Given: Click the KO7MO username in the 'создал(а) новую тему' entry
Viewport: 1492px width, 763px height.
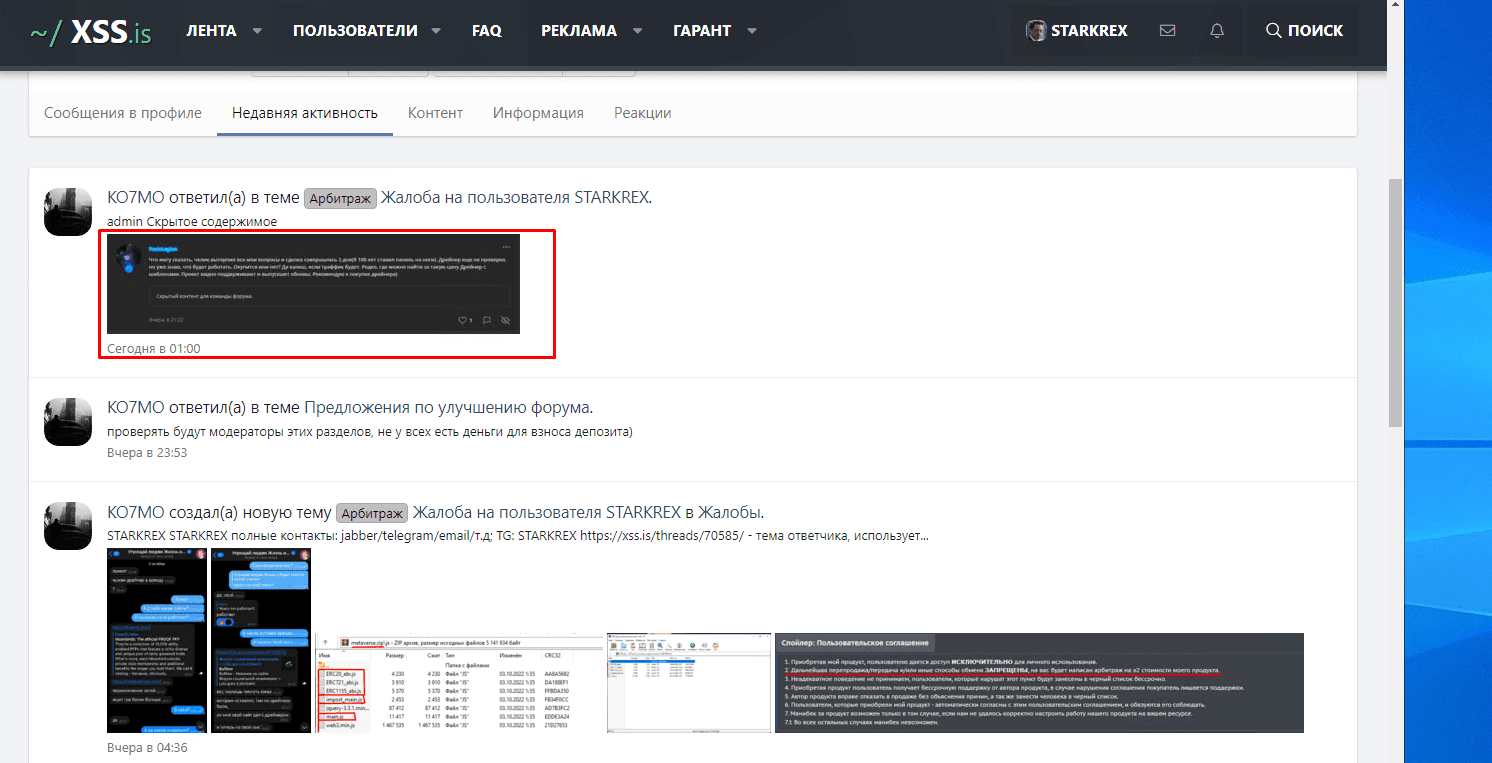Looking at the screenshot, I should 135,513.
